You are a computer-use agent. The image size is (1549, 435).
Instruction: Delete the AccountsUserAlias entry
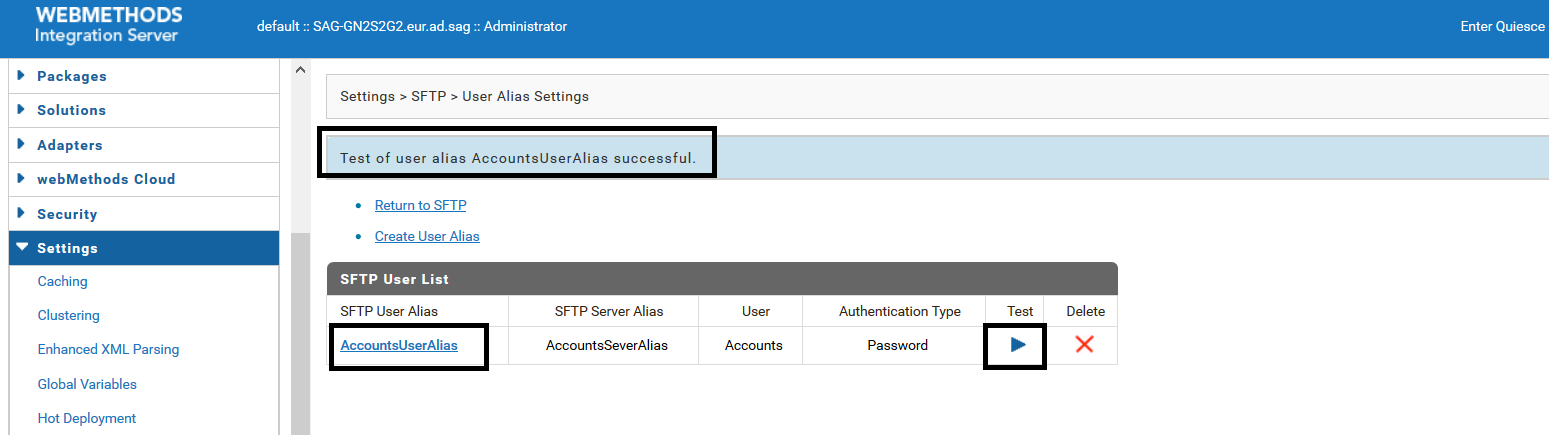[x=1084, y=345]
